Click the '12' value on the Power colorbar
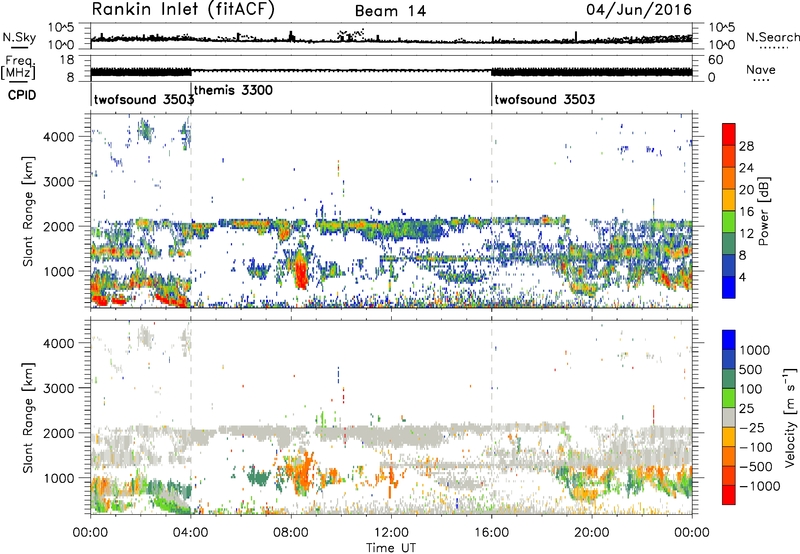This screenshot has width=800, height=554. coord(746,234)
